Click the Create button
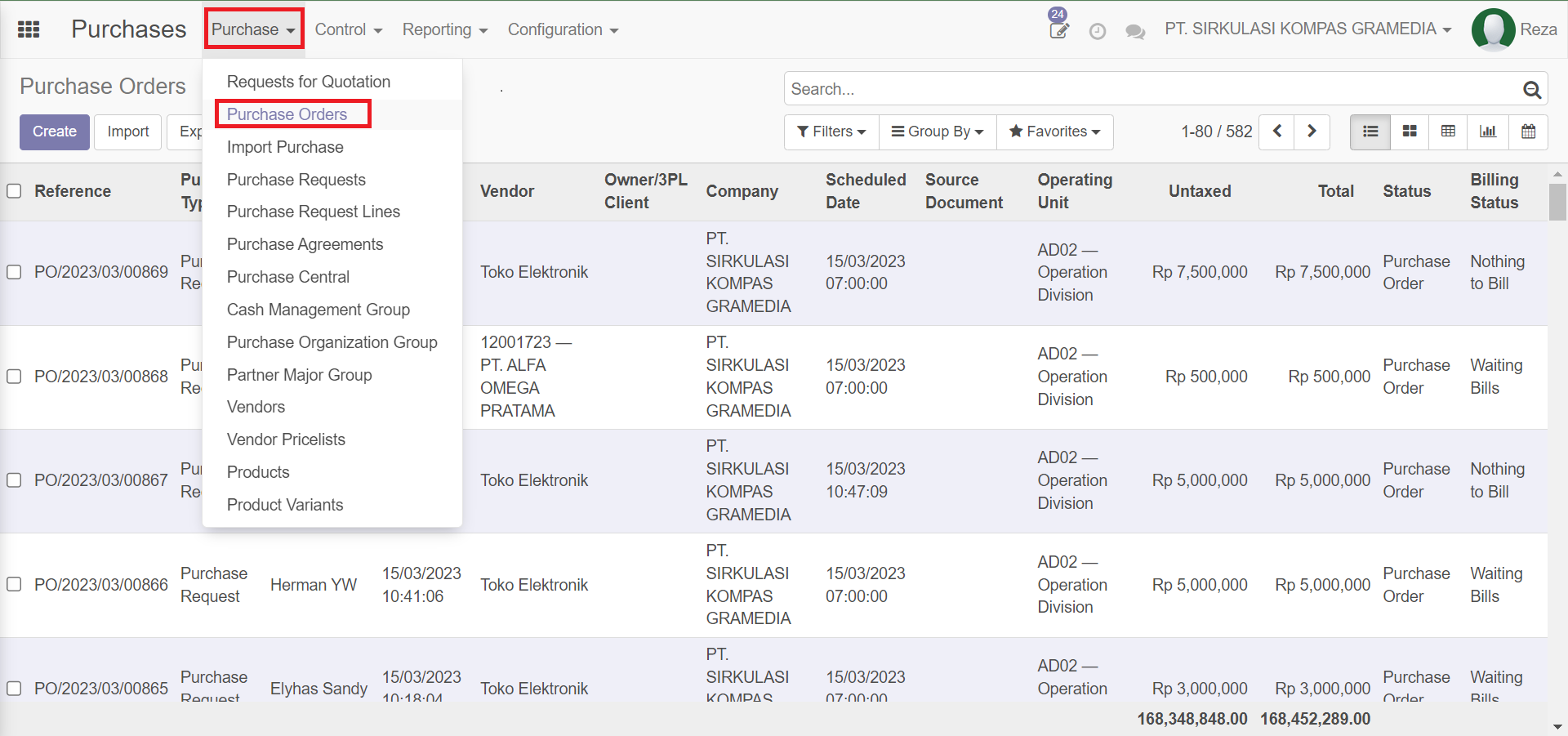Viewport: 1568px width, 736px height. 55,132
